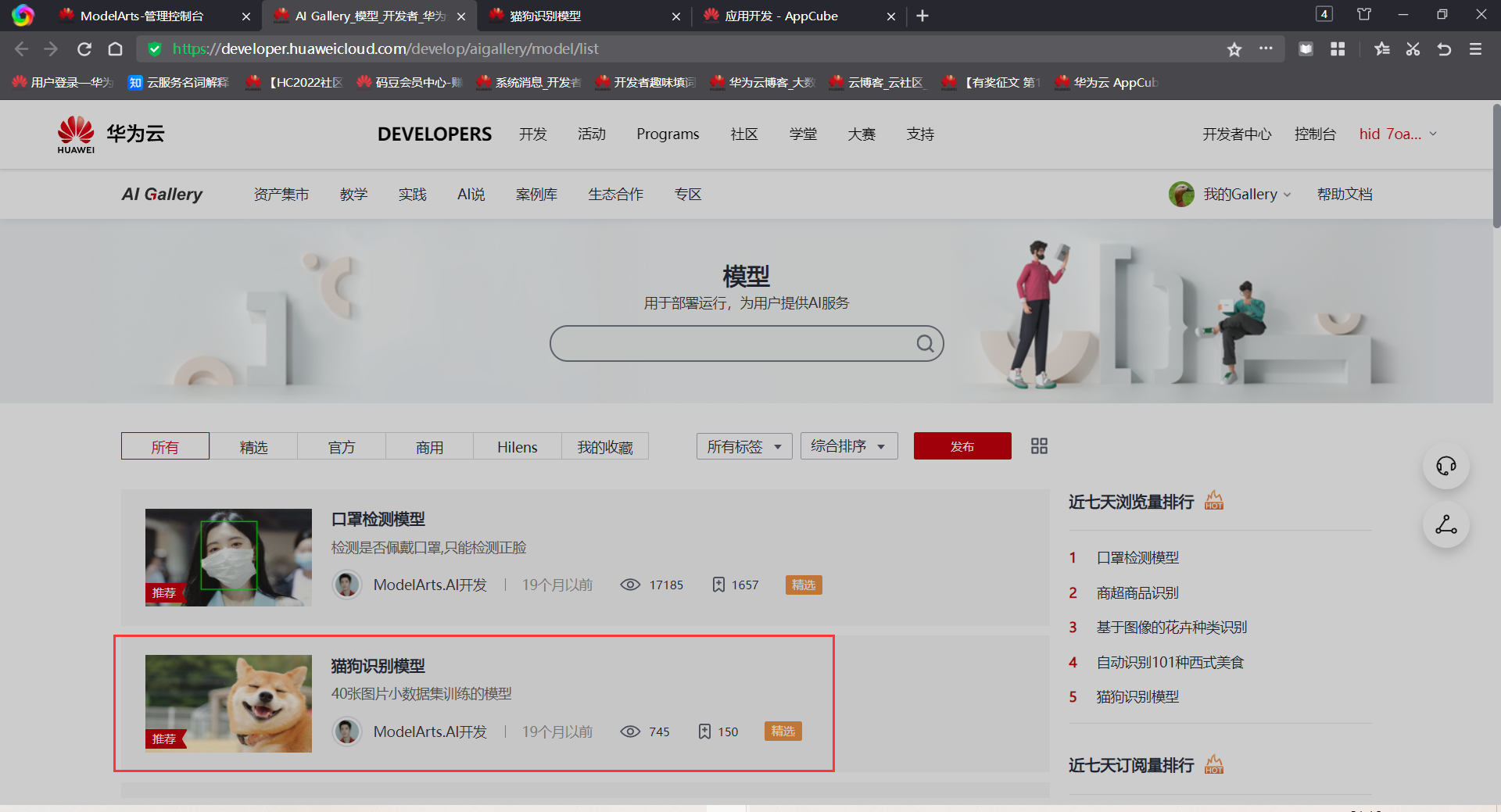
Task: Expand the hid 7oa... account menu
Action: coord(1398,134)
